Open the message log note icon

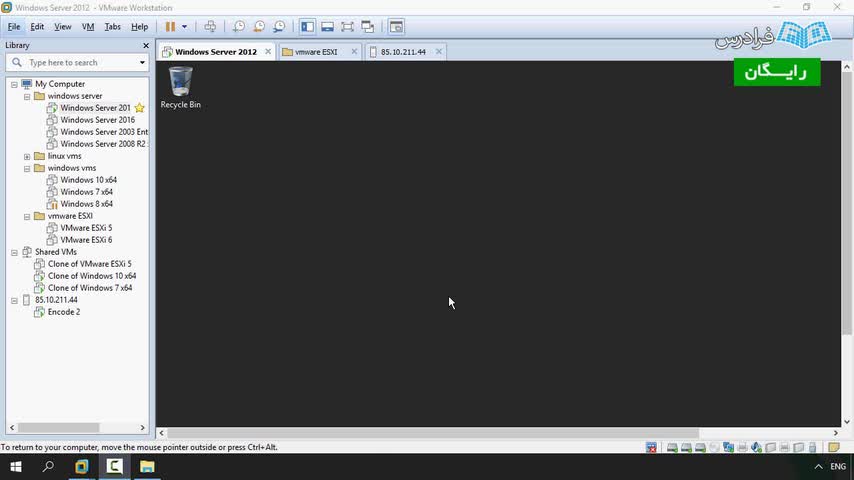click(x=833, y=447)
